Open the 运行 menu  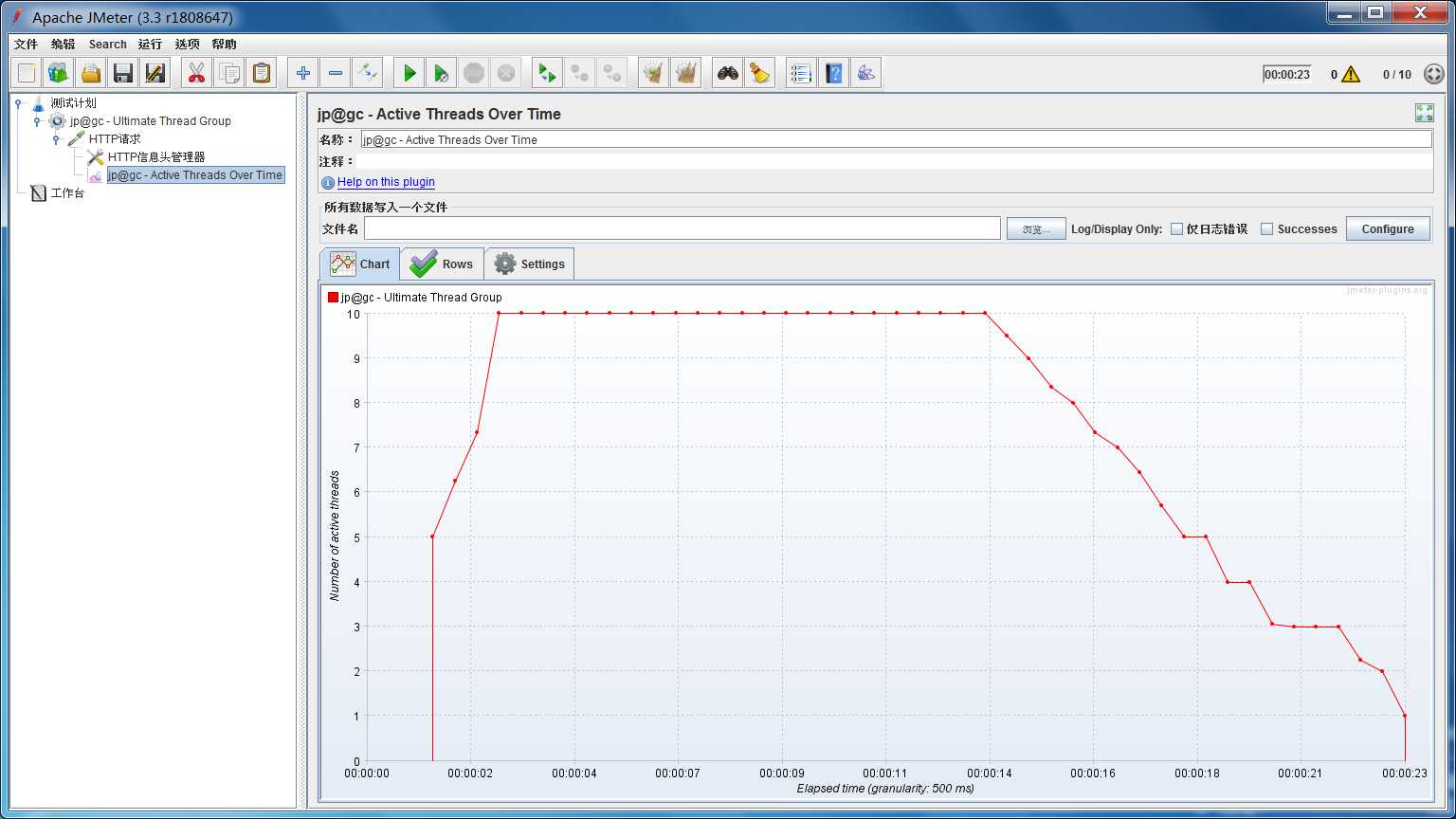tap(150, 44)
